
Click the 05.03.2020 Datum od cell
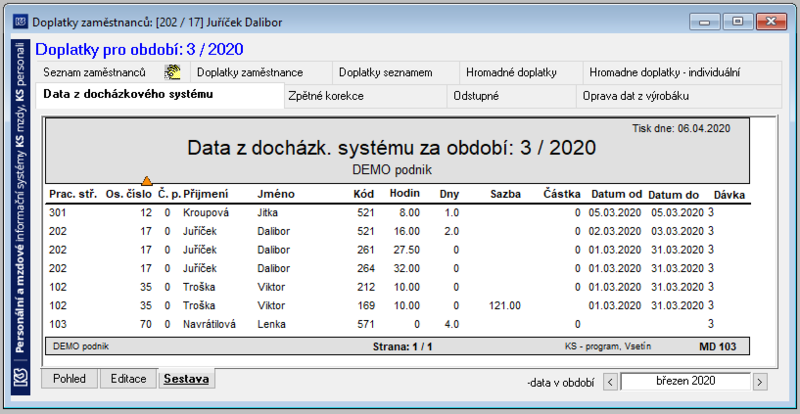(615, 213)
